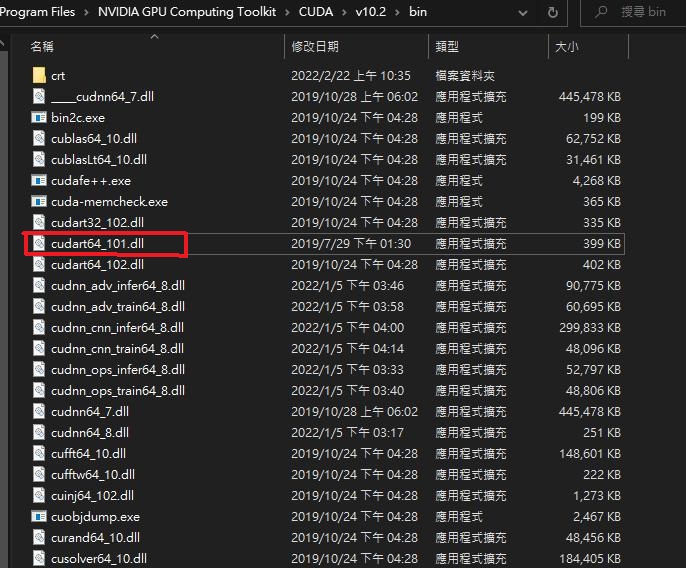
Task: Select the cudnn_adv_train64_8.dll file icon
Action: [x=39, y=306]
